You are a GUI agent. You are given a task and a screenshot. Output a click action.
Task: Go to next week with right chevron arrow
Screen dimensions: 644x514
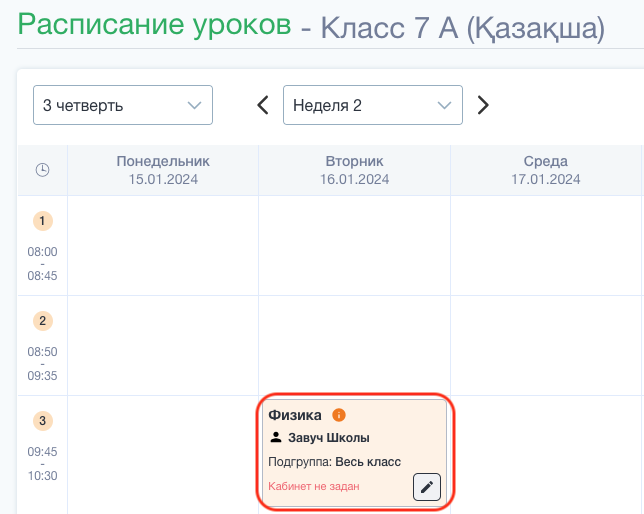tap(483, 105)
